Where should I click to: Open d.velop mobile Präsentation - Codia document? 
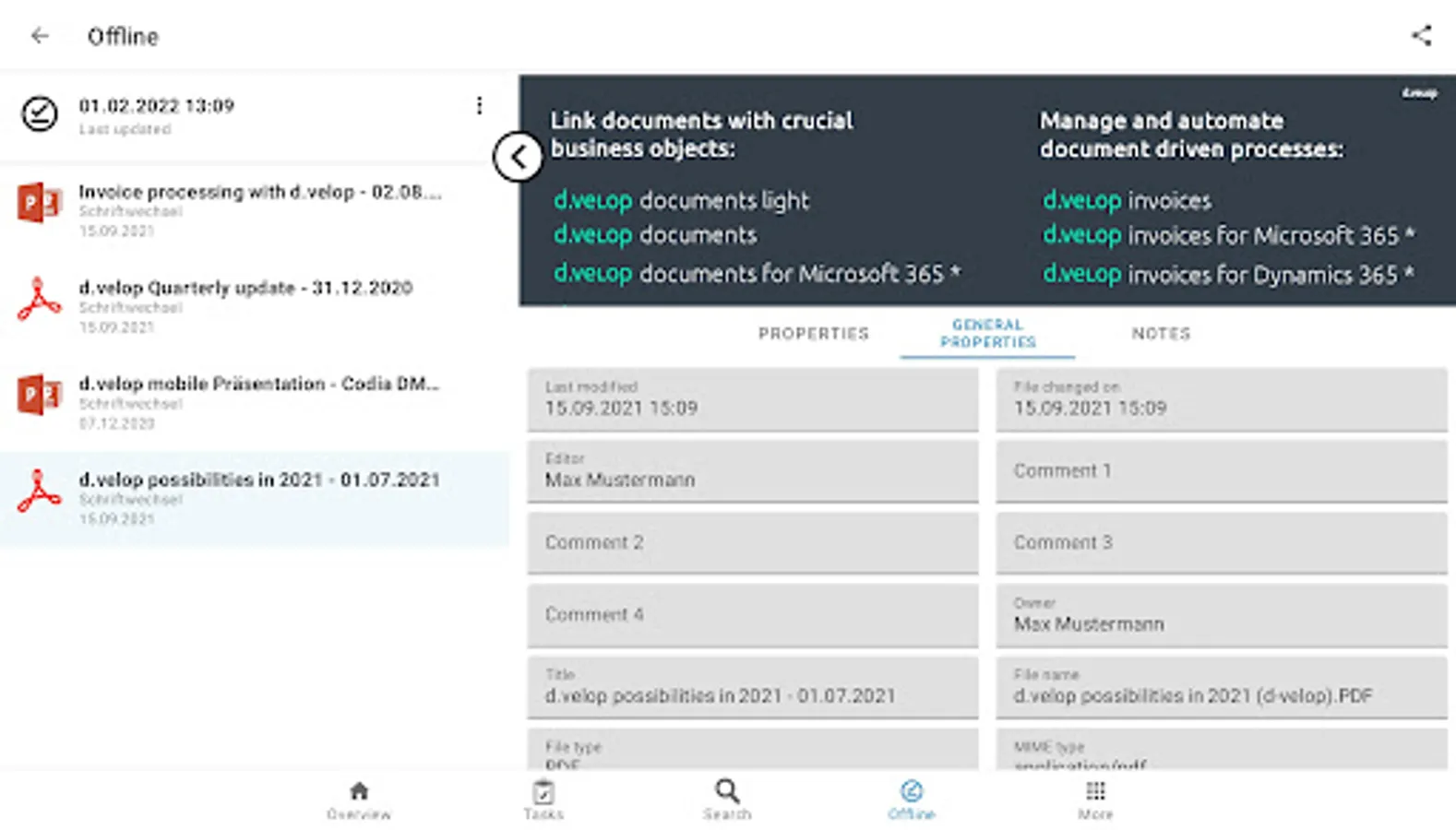pos(255,402)
